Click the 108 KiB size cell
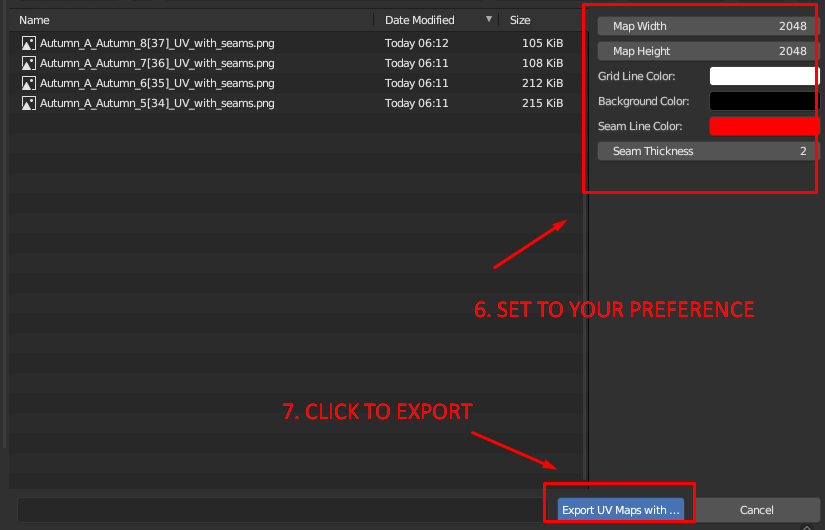 (542, 63)
